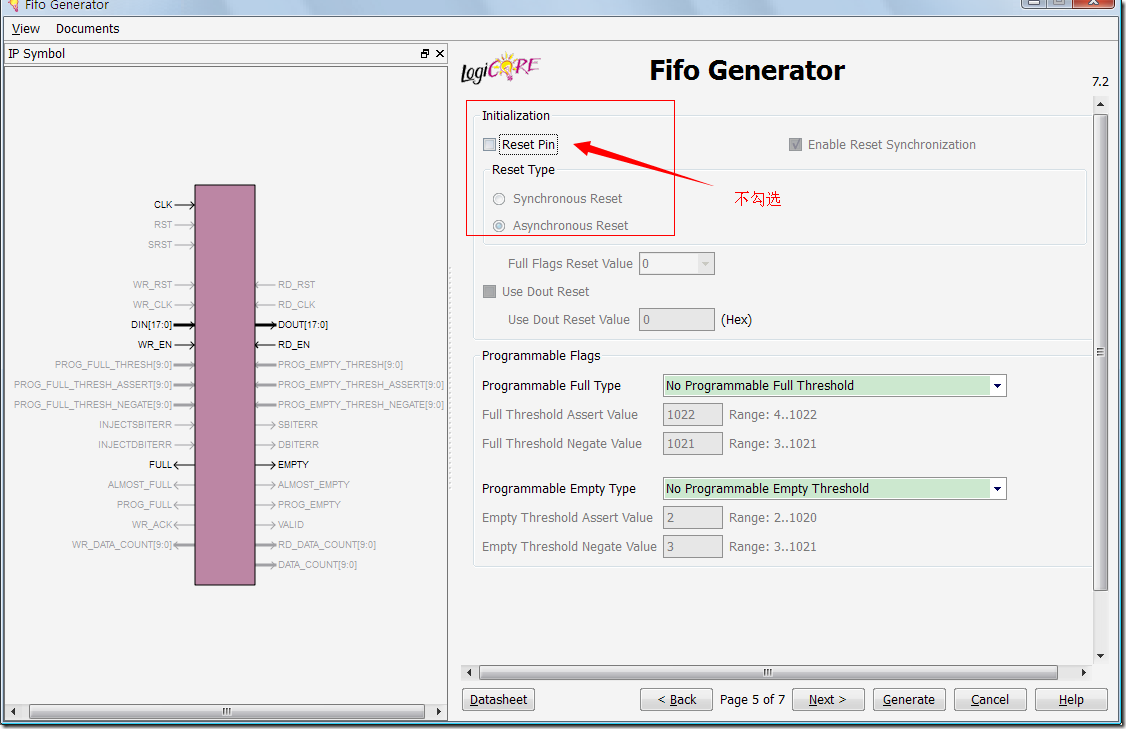Open the Programmable Empty Type dropdown
The height and width of the screenshot is (729, 1126).
tap(997, 489)
